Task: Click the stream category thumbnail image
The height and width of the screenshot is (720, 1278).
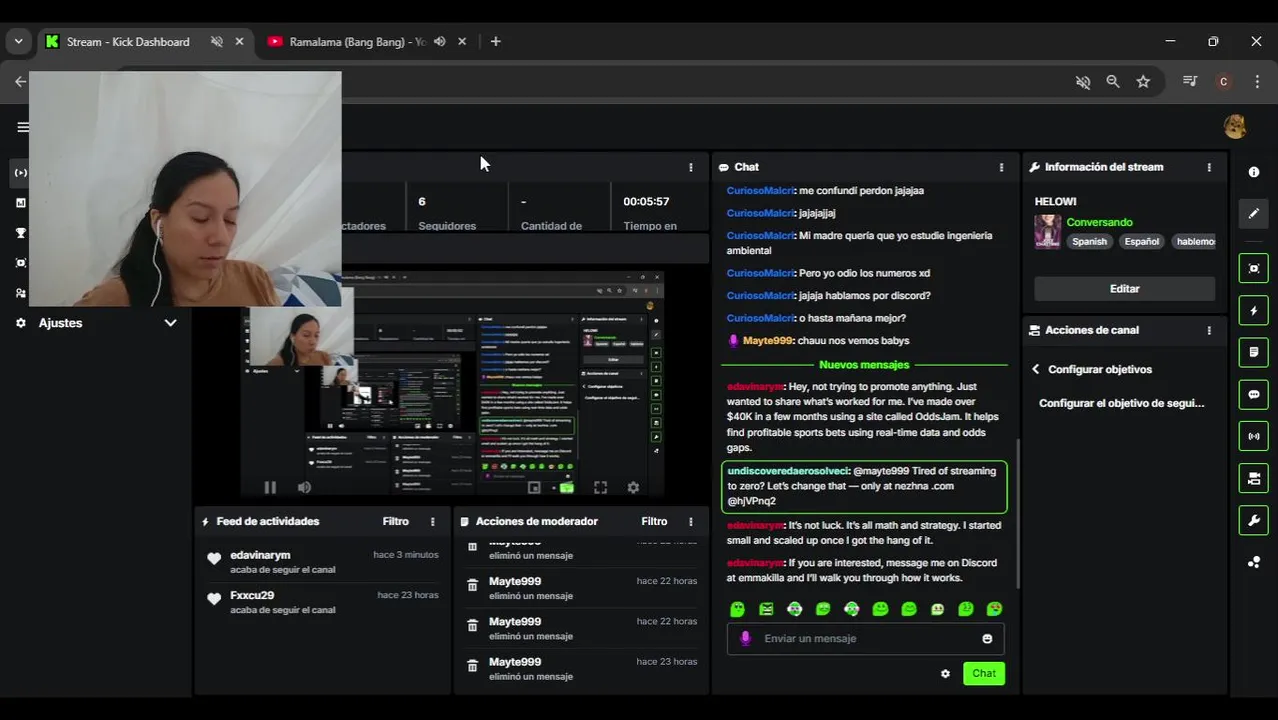Action: 1047,231
